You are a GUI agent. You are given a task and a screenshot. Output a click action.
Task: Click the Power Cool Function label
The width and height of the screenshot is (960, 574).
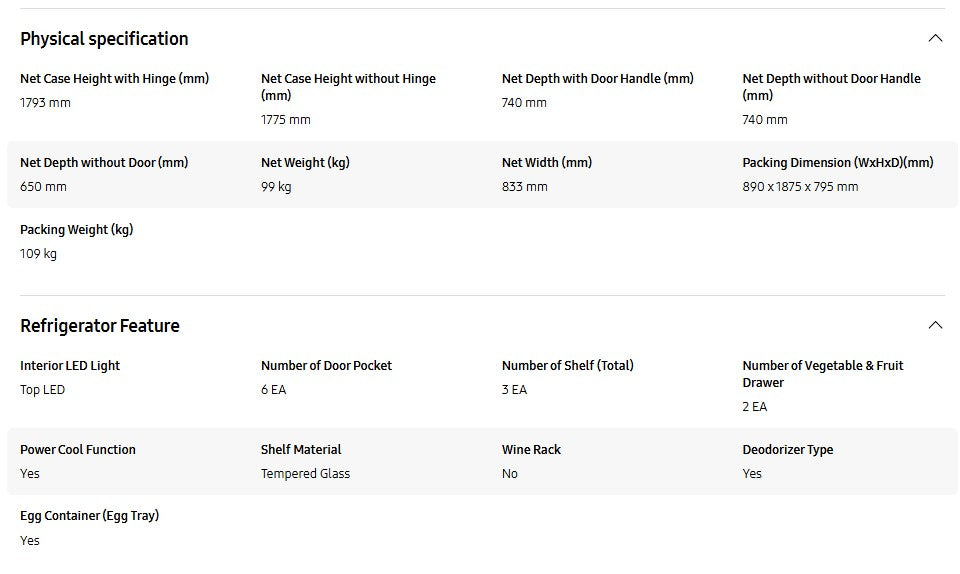(x=78, y=450)
